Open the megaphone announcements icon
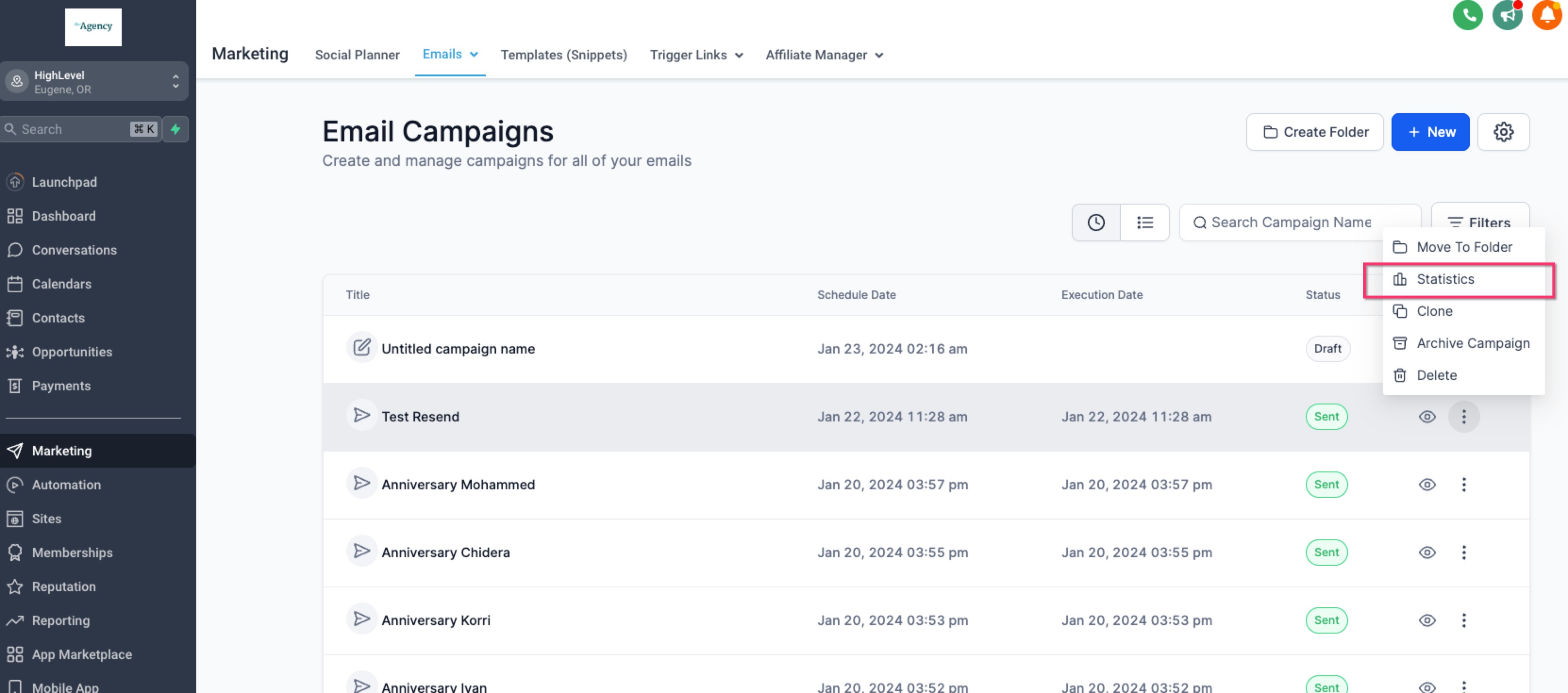 click(x=1507, y=15)
